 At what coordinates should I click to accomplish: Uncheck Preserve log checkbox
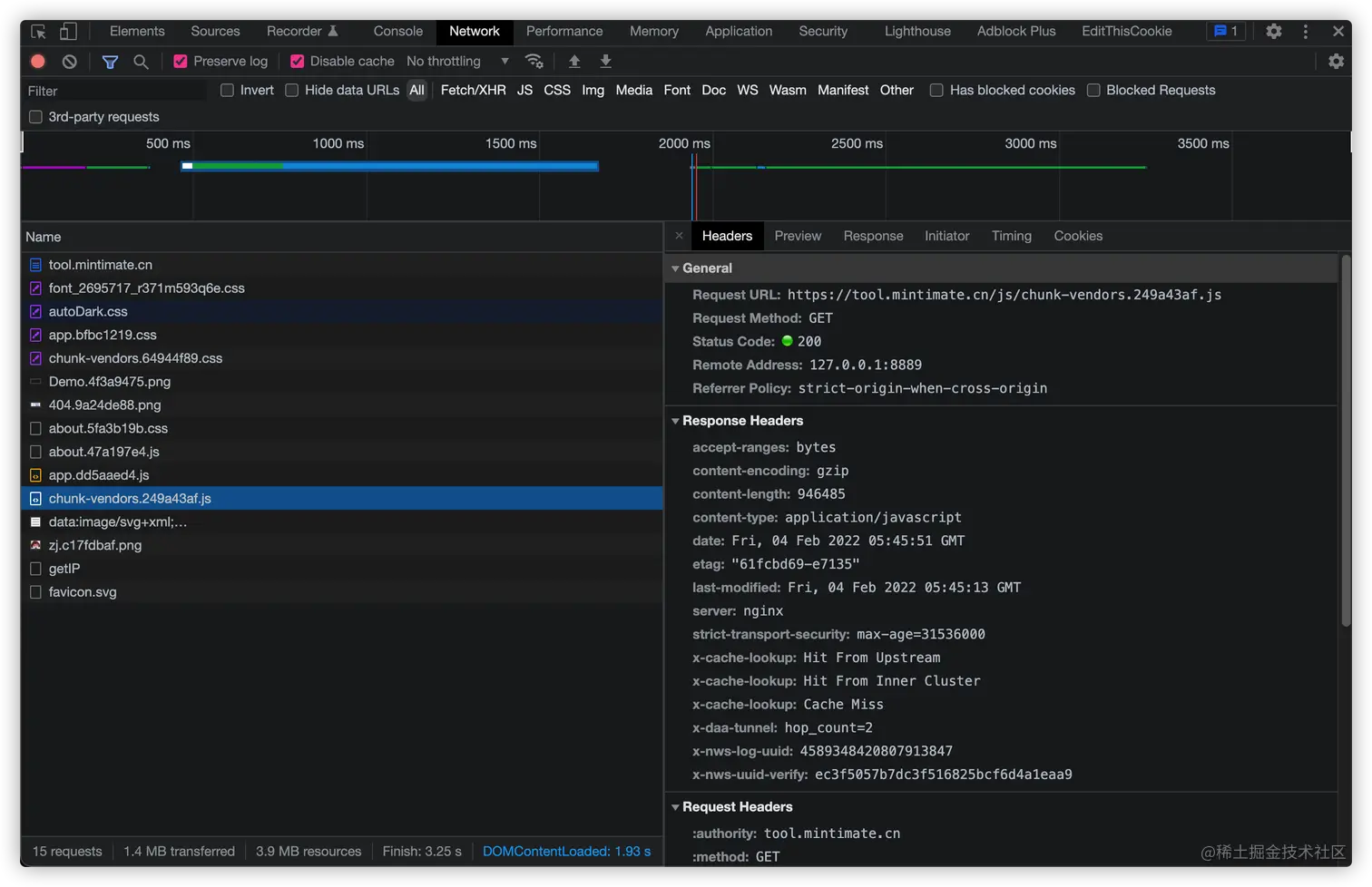point(181,62)
